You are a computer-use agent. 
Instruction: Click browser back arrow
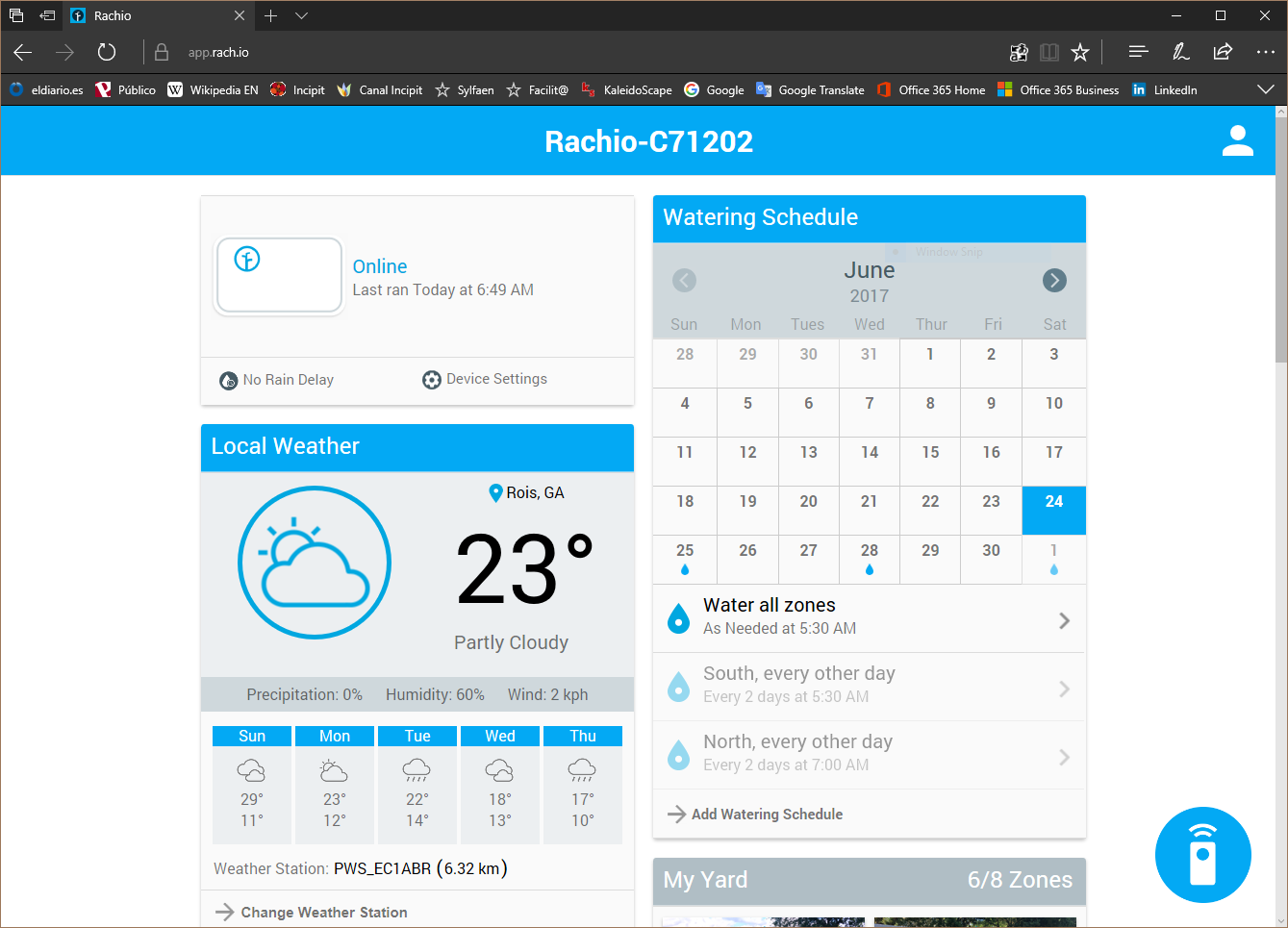(x=23, y=52)
